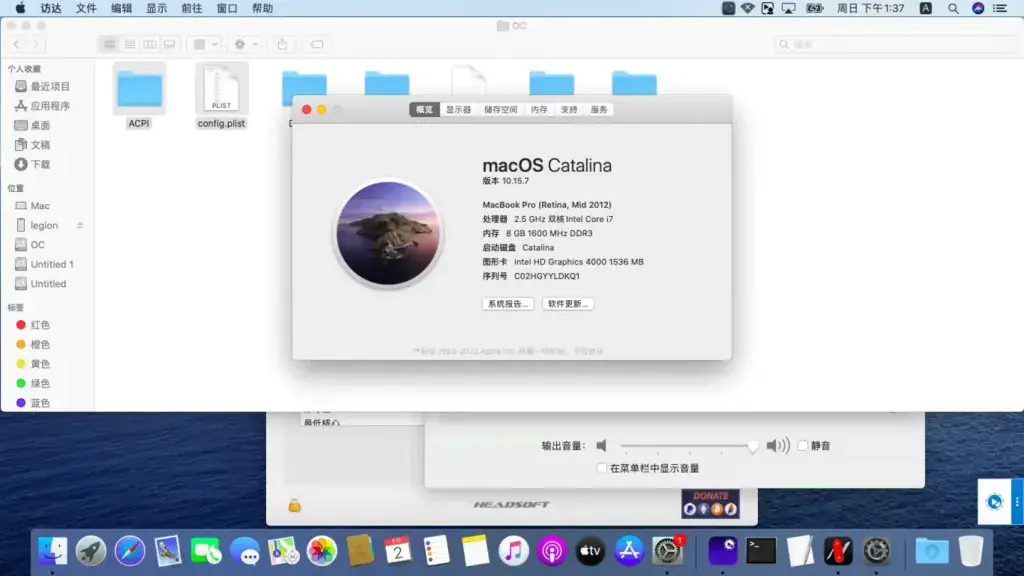
Task: Go back in Finder toolbar
Action: pyautogui.click(x=17, y=44)
